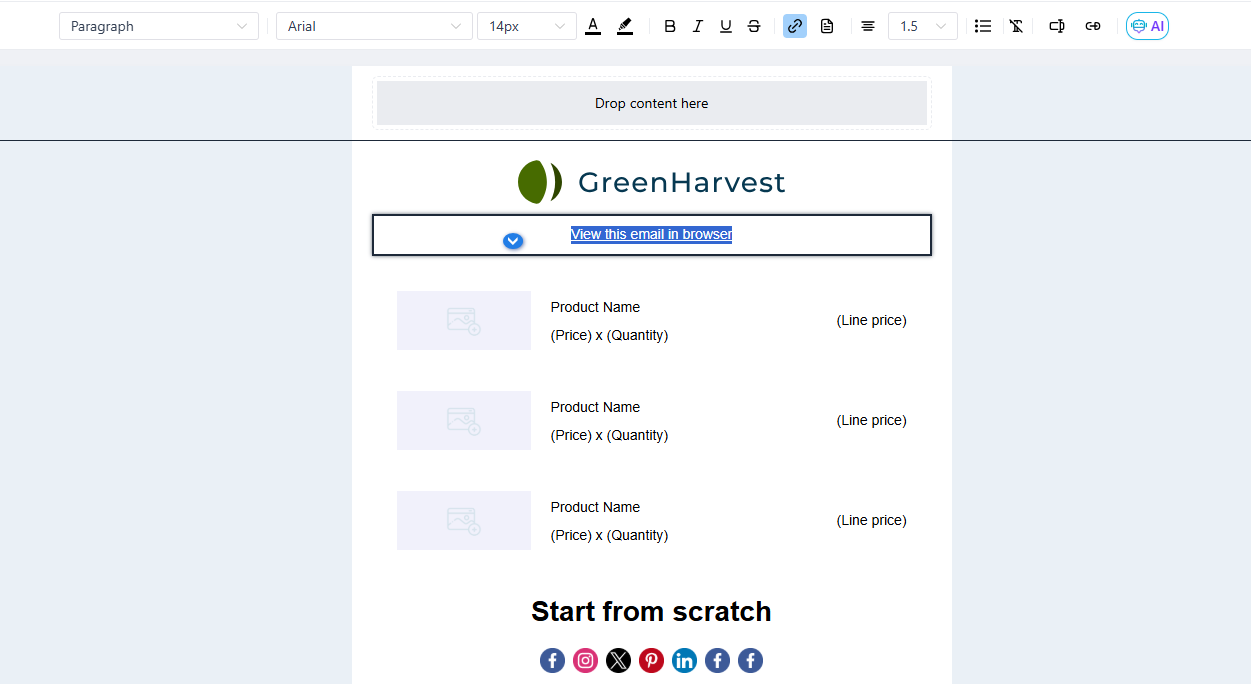1251x684 pixels.
Task: Click the View this email in browser link
Action: tap(651, 234)
